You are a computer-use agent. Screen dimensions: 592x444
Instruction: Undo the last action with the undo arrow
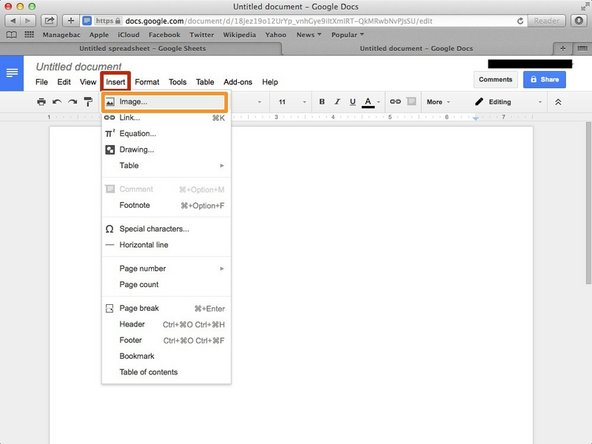[x=57, y=102]
